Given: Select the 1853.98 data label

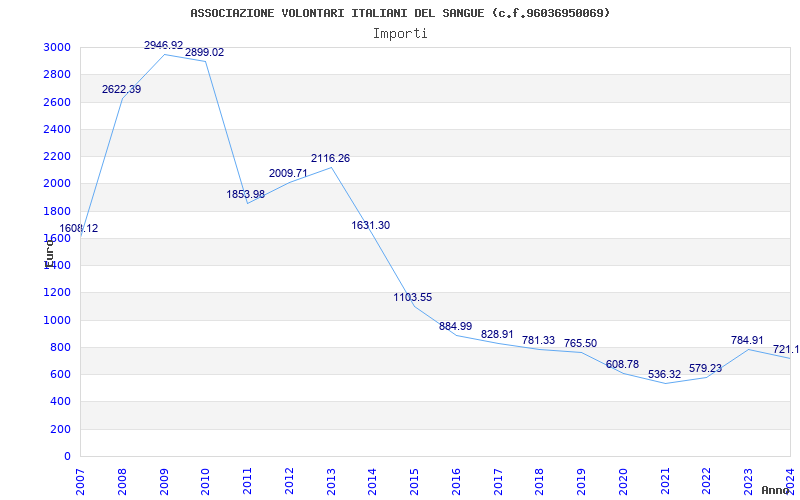Looking at the screenshot, I should (246, 194).
